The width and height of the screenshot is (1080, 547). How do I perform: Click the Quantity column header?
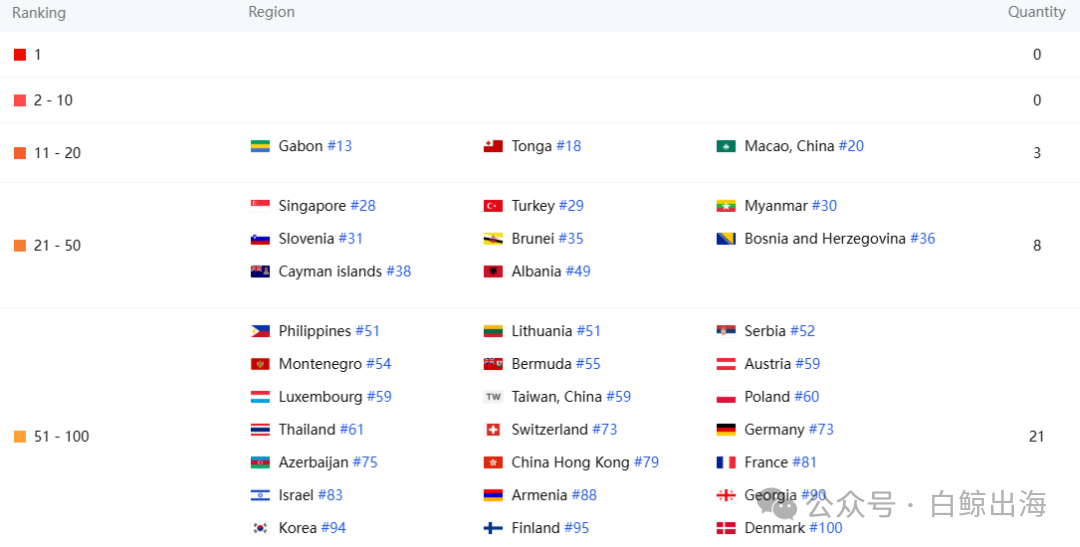pos(1037,12)
